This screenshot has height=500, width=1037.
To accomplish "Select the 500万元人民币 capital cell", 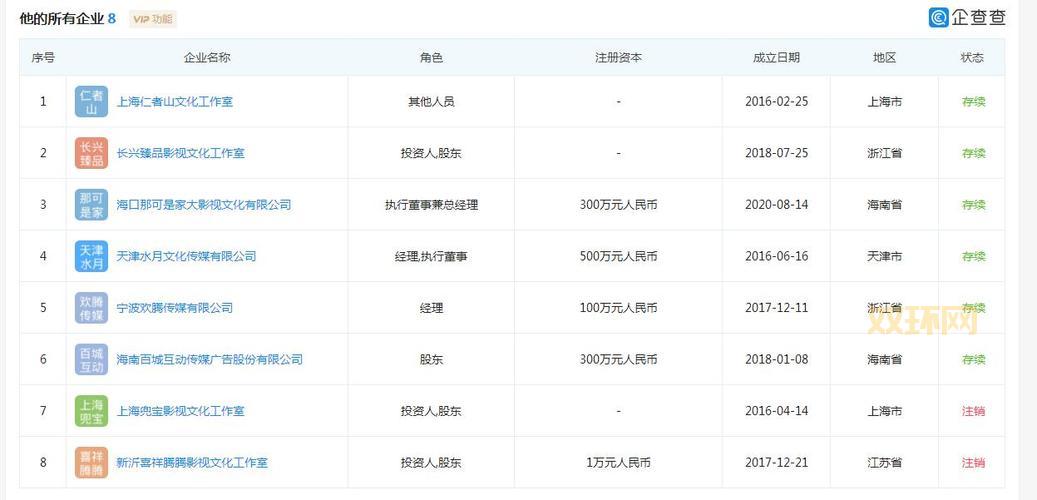I will (618, 257).
